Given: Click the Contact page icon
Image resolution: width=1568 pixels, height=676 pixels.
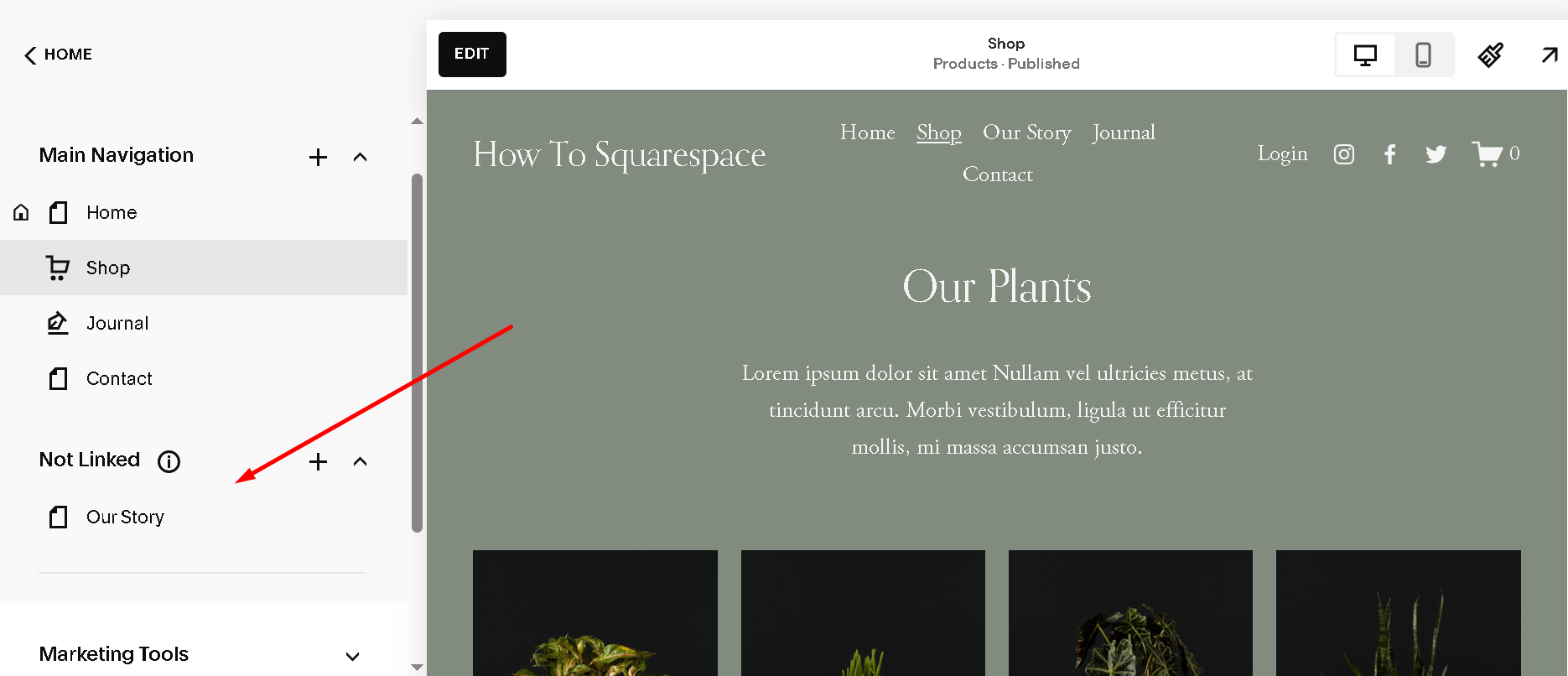Looking at the screenshot, I should point(58,378).
